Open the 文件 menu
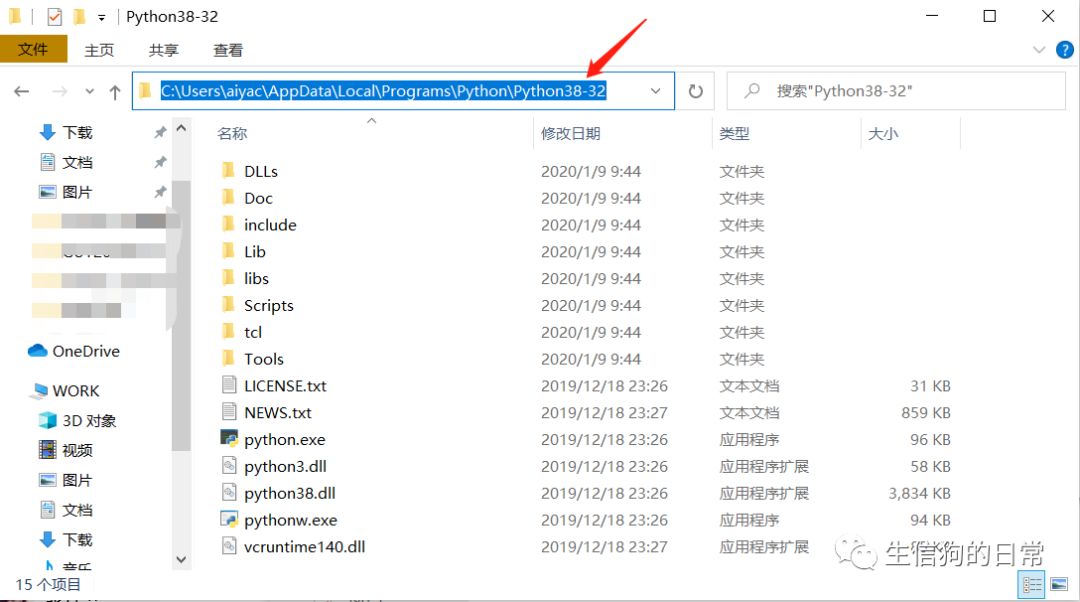The height and width of the screenshot is (602, 1080). [33, 50]
